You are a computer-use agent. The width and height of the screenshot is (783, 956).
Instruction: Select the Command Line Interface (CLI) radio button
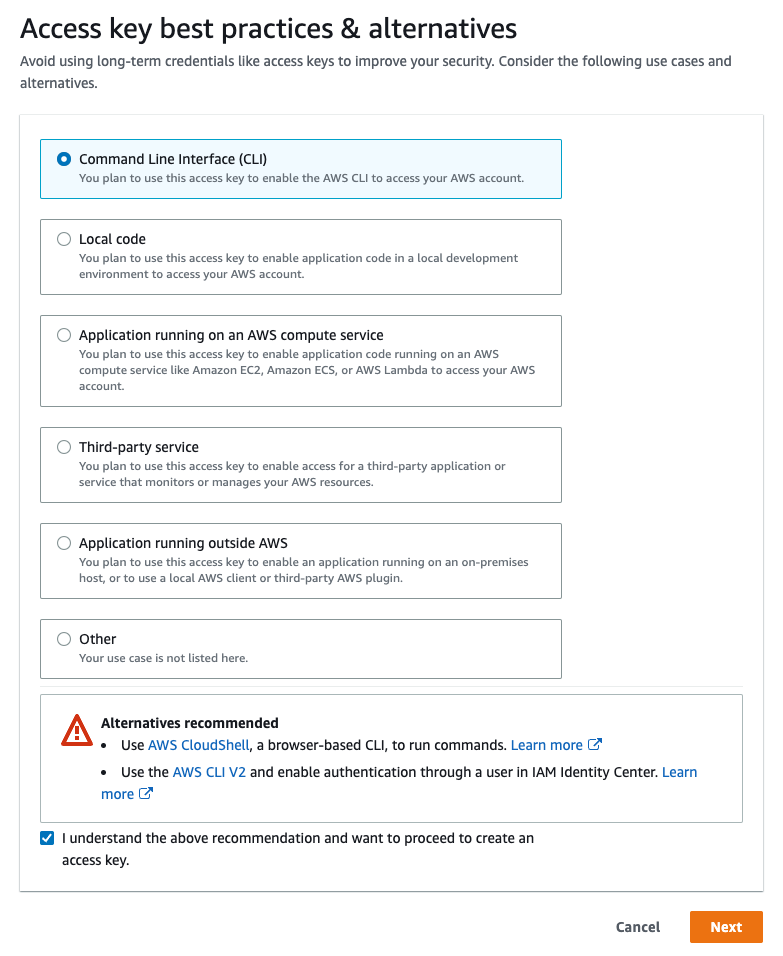(63, 159)
